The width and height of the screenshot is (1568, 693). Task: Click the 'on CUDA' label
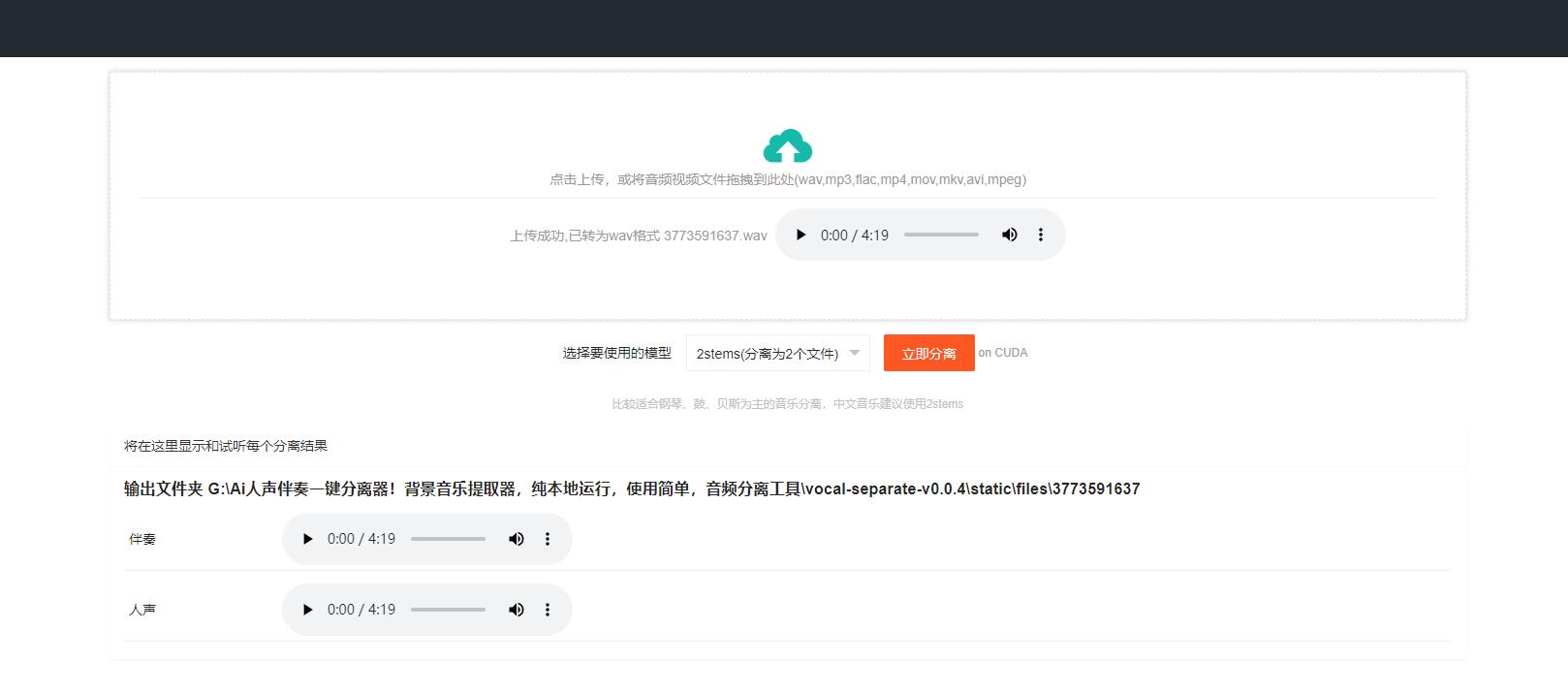(x=1003, y=353)
